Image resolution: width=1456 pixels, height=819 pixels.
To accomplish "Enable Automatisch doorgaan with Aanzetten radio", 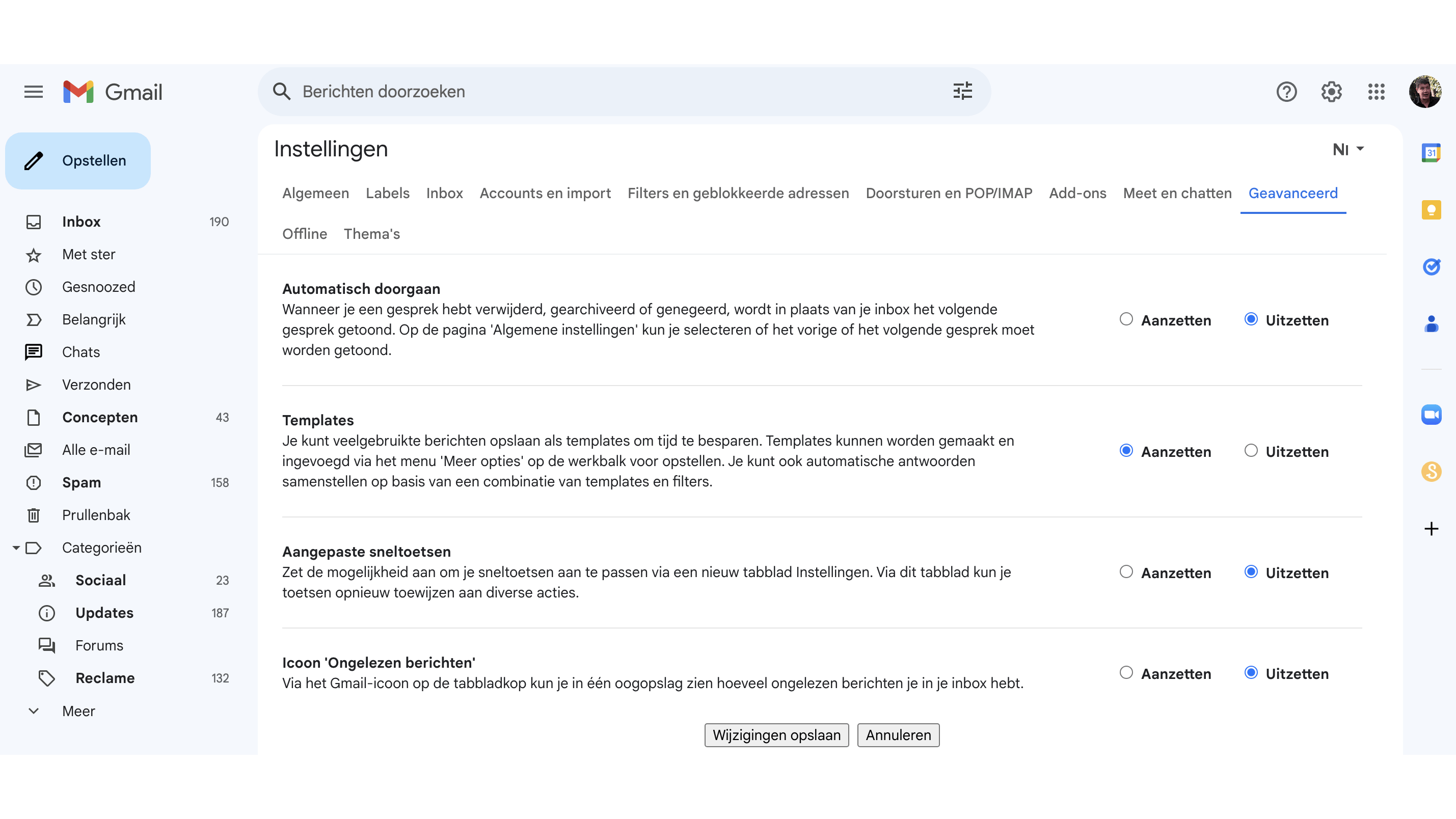I will 1126,319.
